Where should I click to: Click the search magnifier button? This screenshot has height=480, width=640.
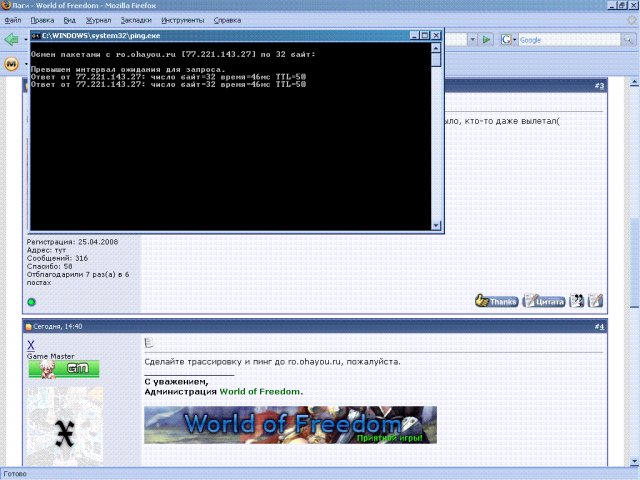coord(628,40)
